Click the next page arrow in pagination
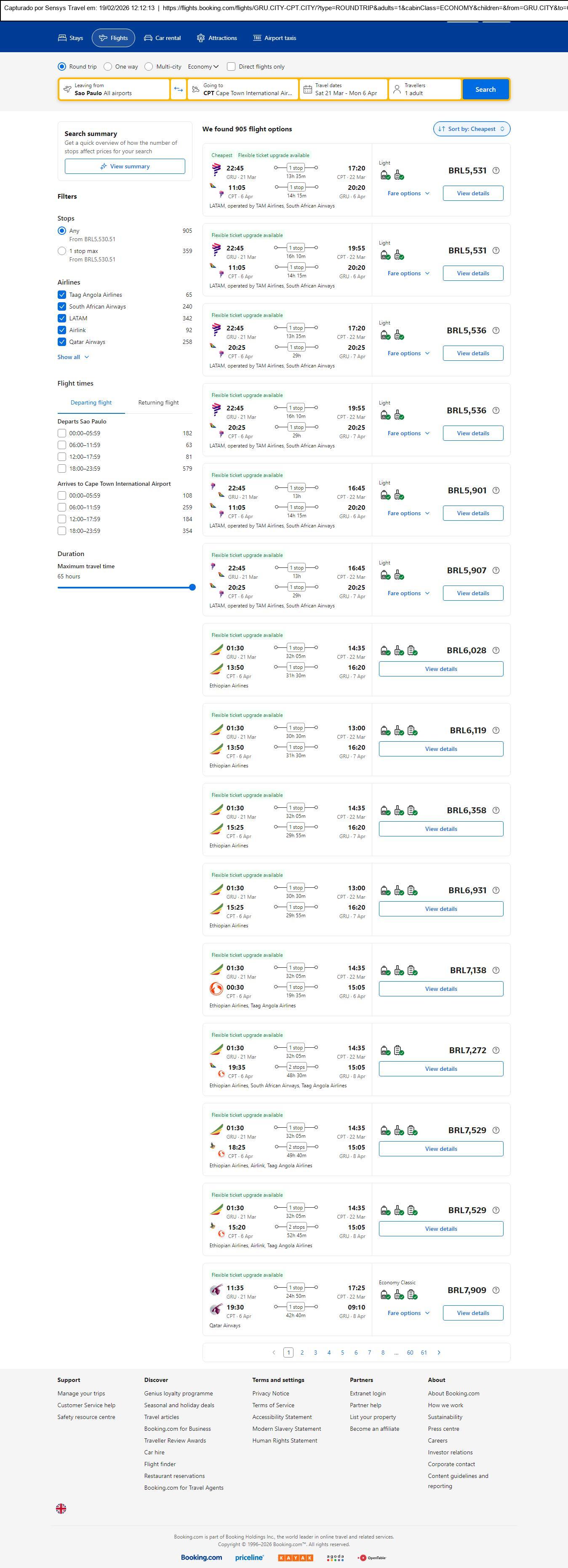 coord(439,1352)
